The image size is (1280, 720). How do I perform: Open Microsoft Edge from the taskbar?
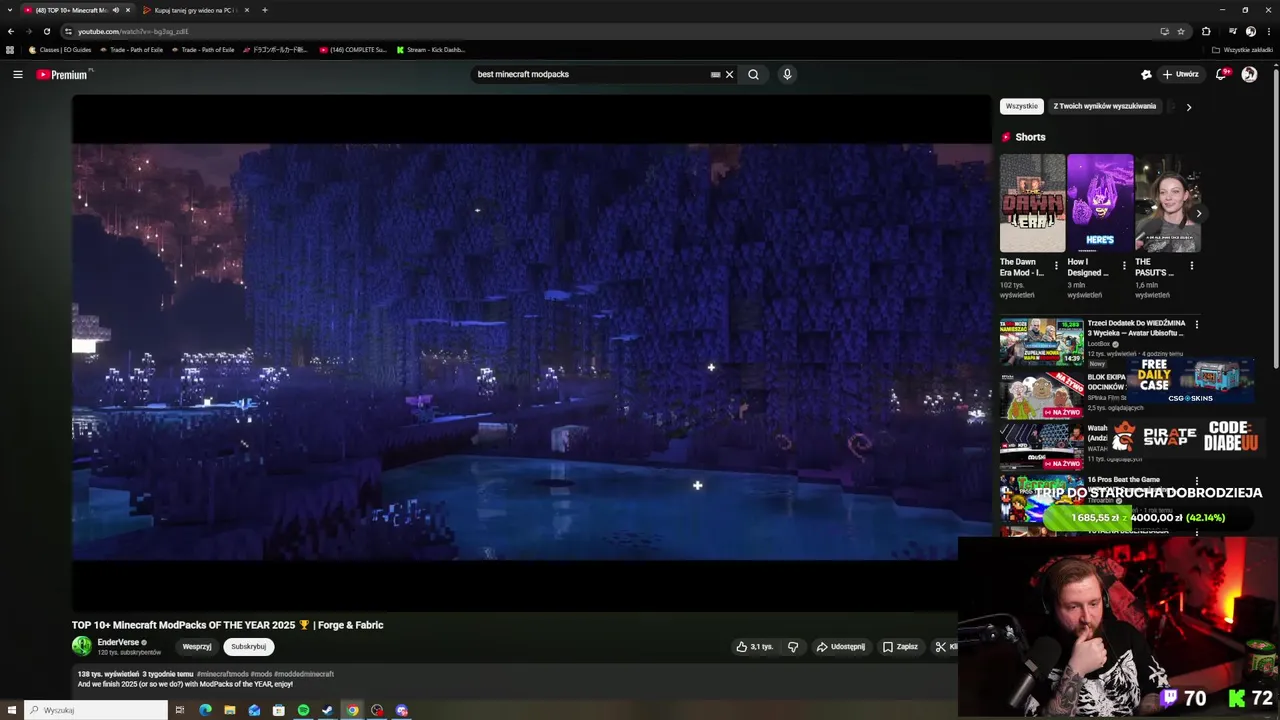(x=205, y=710)
